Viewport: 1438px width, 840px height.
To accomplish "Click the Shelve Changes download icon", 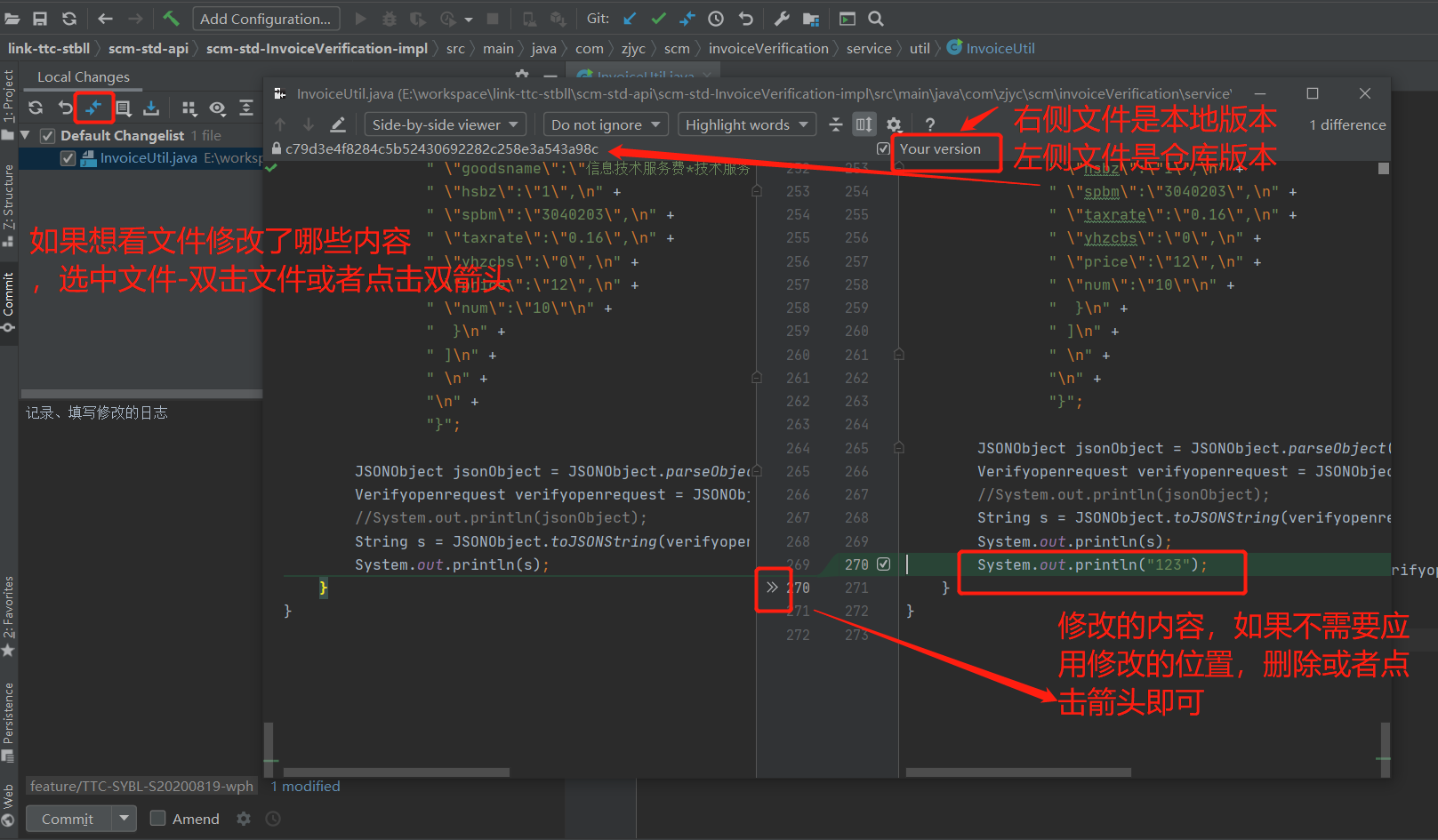I will 151,108.
